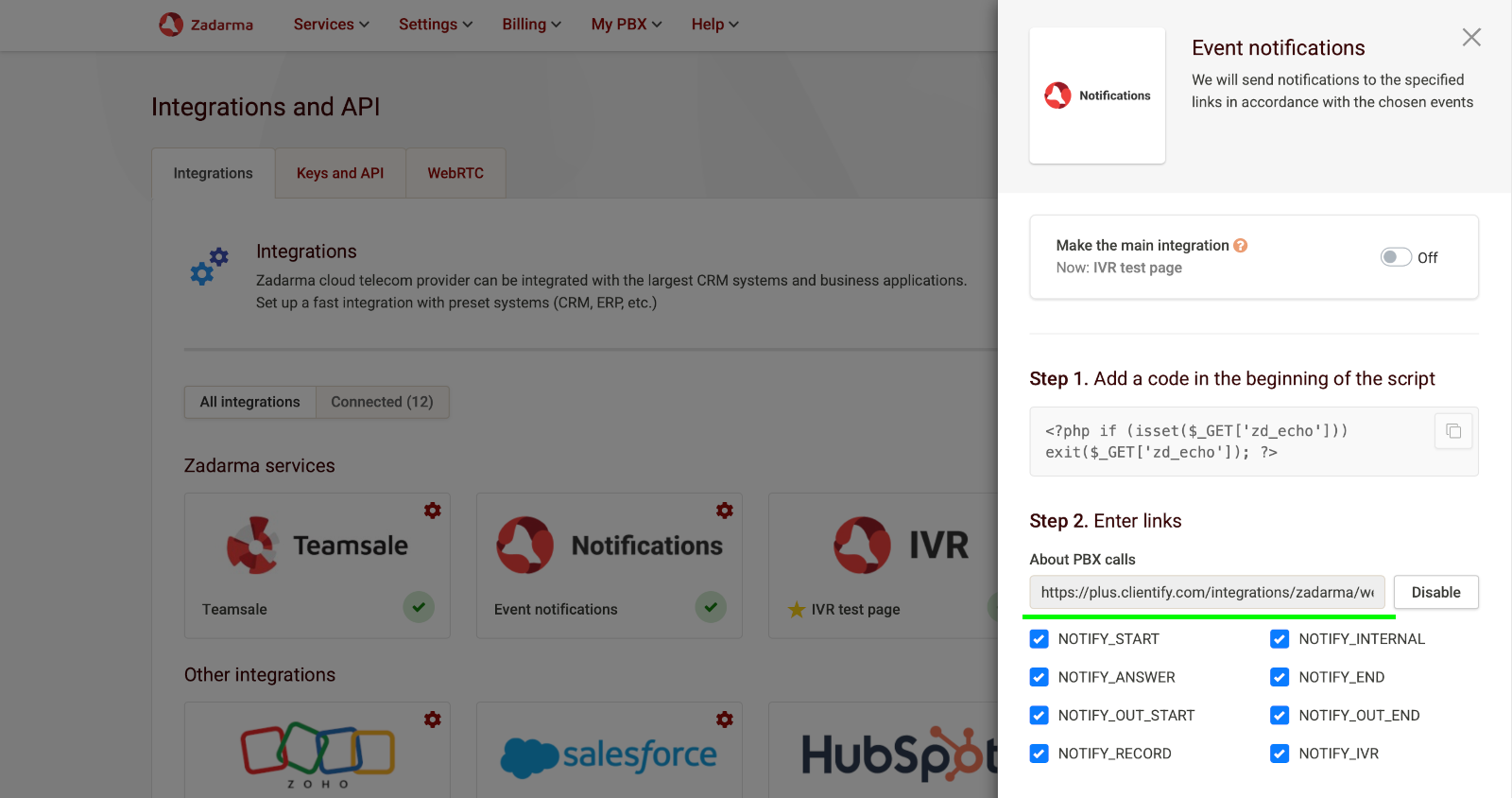Click green checkmark on Teamsale card
Image resolution: width=1512 pixels, height=798 pixels.
point(419,607)
